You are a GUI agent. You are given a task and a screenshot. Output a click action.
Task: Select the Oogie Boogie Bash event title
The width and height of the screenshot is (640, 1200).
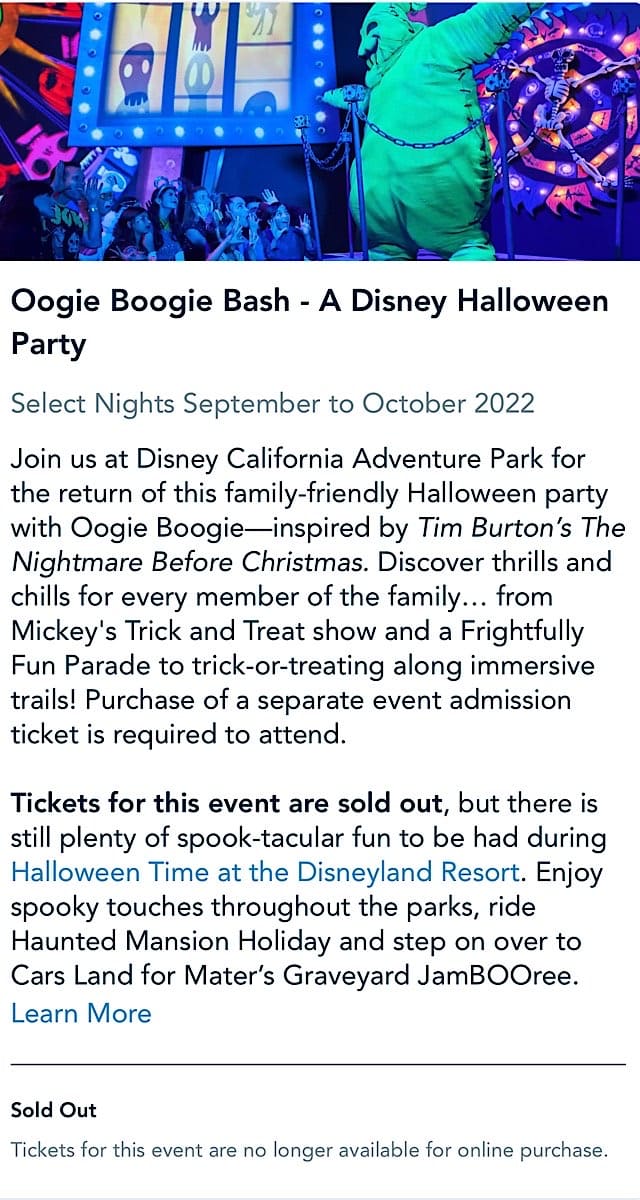pyautogui.click(x=309, y=322)
